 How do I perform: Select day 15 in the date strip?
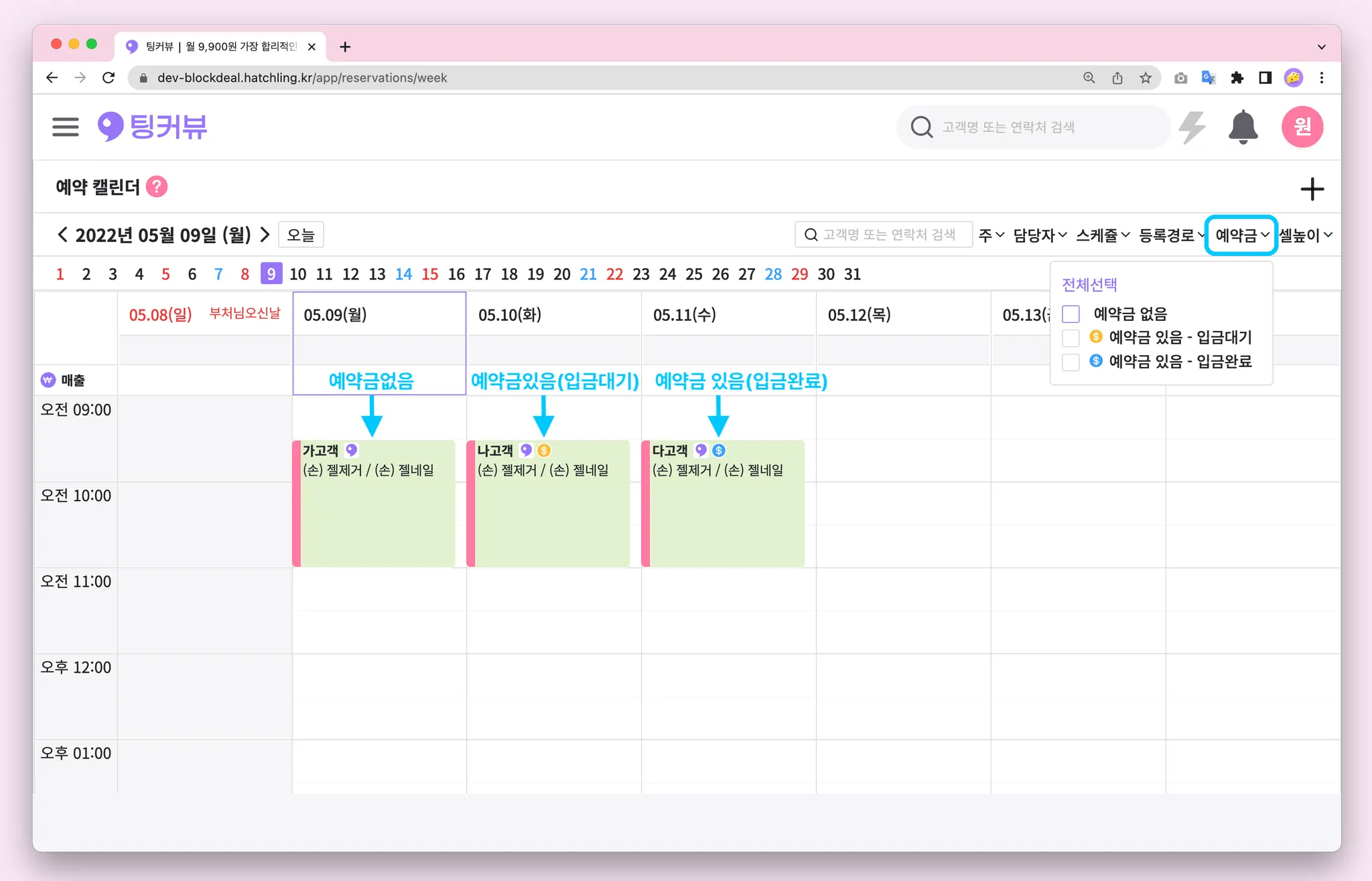(429, 274)
